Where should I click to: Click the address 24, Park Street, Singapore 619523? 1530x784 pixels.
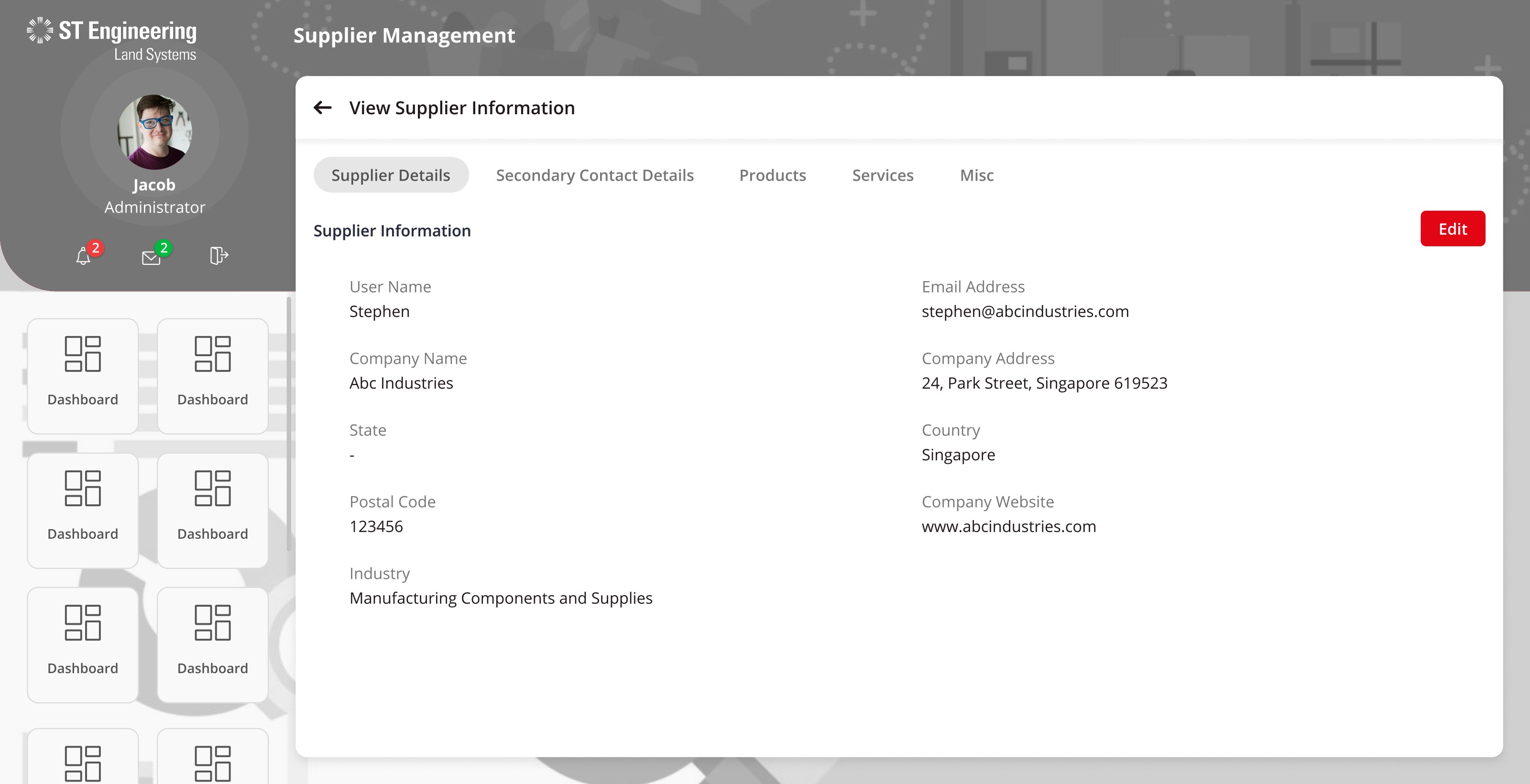click(1044, 383)
